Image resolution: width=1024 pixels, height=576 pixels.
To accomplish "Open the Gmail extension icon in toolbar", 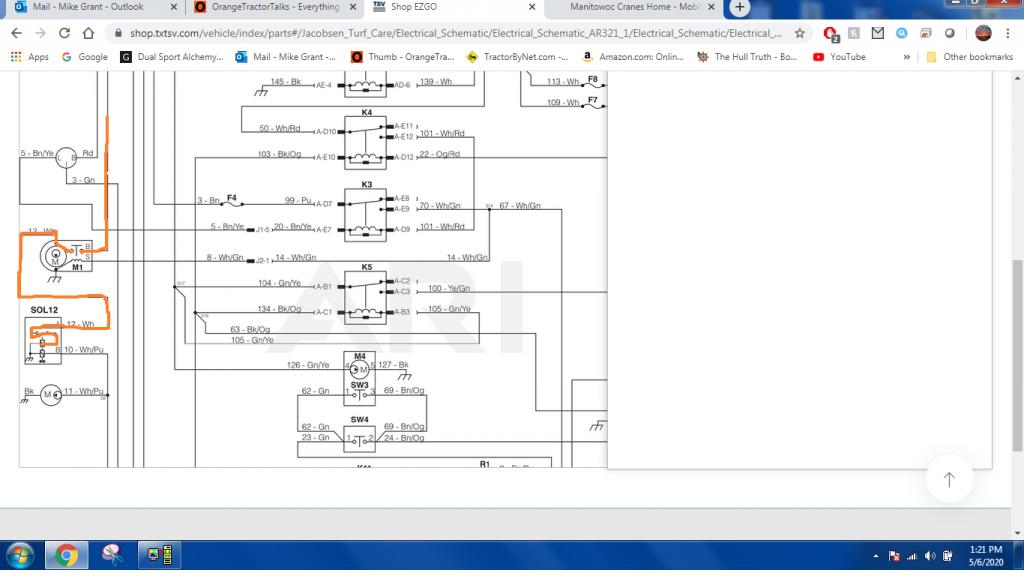I will [878, 33].
